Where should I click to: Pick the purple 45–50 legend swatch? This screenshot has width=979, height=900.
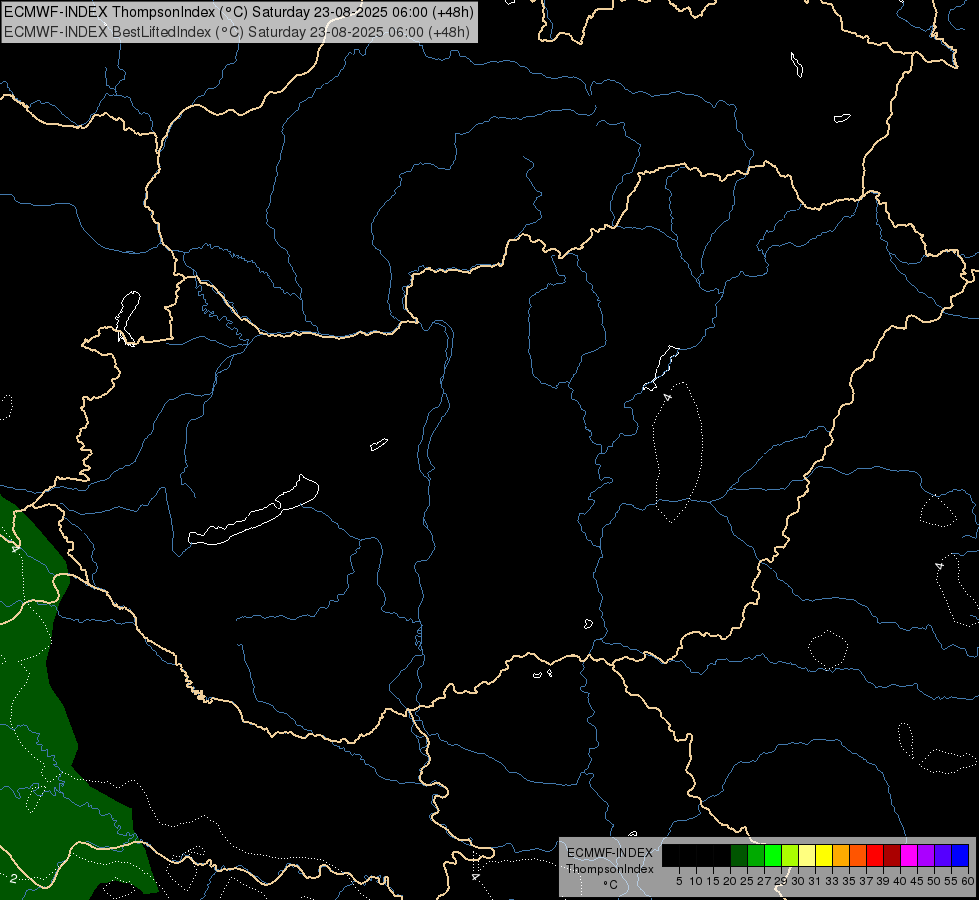[927, 855]
